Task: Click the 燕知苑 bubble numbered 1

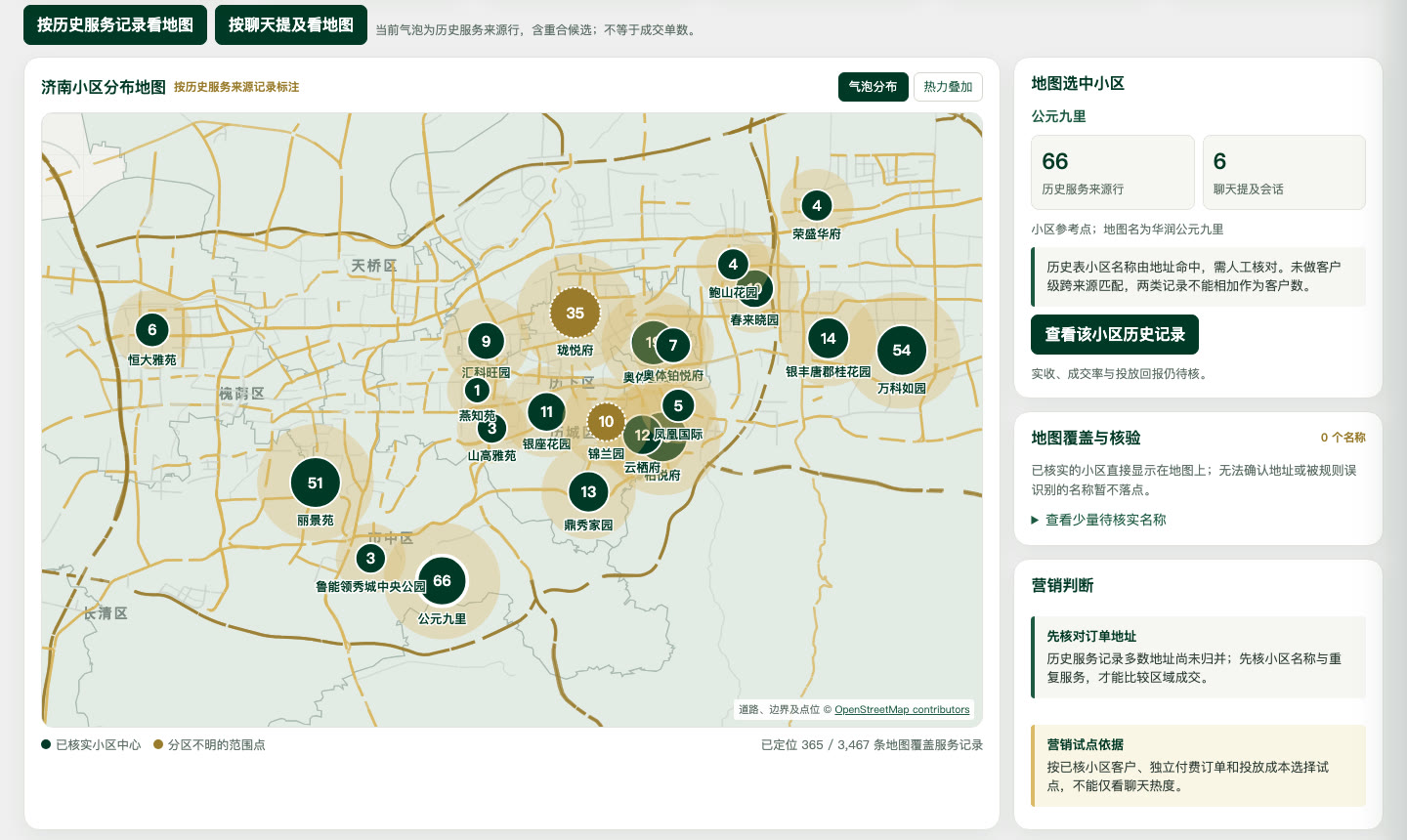Action: pos(477,391)
